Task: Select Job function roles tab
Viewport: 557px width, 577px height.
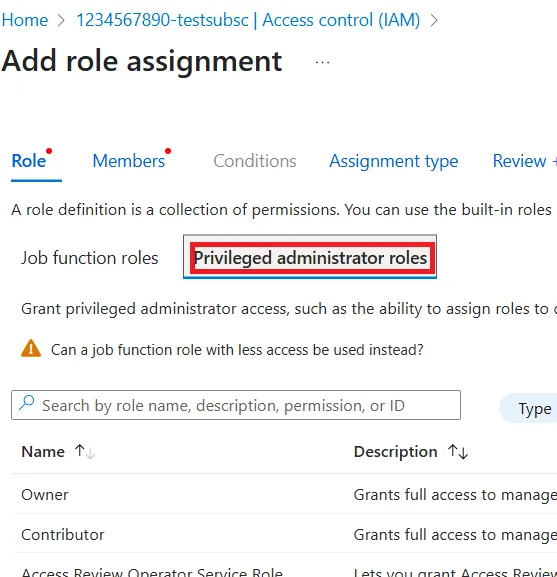Action: [90, 258]
